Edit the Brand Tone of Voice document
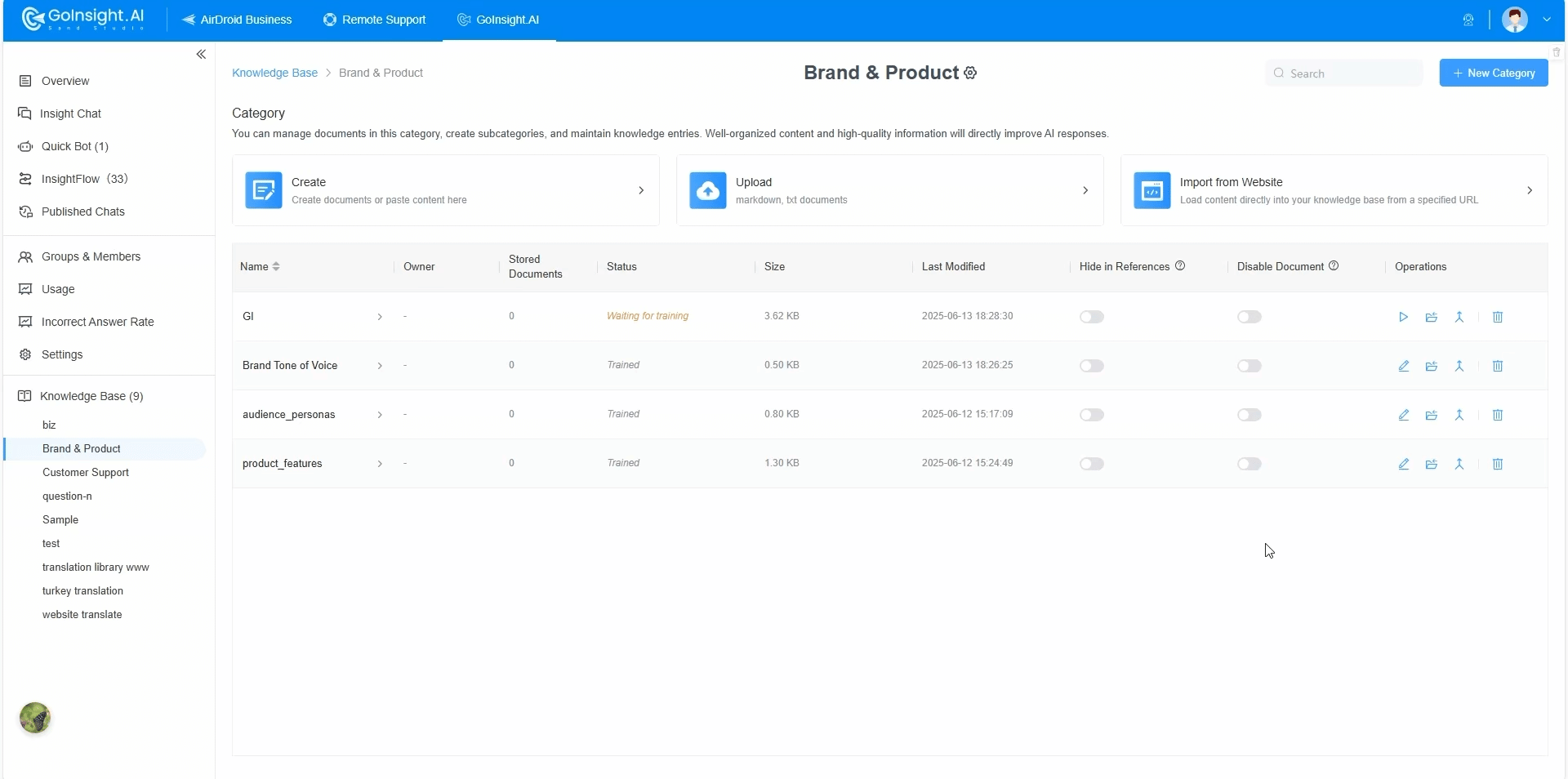 [x=1403, y=366]
